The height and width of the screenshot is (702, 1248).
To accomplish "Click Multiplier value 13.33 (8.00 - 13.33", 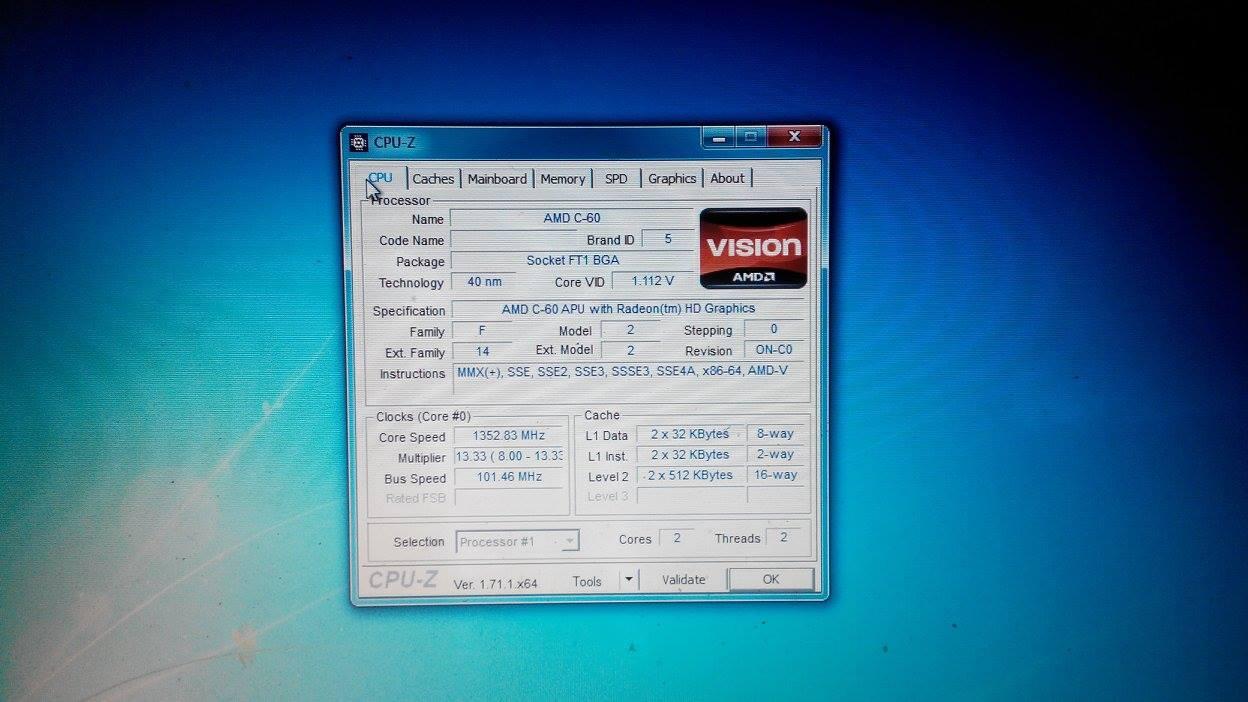I will click(509, 456).
